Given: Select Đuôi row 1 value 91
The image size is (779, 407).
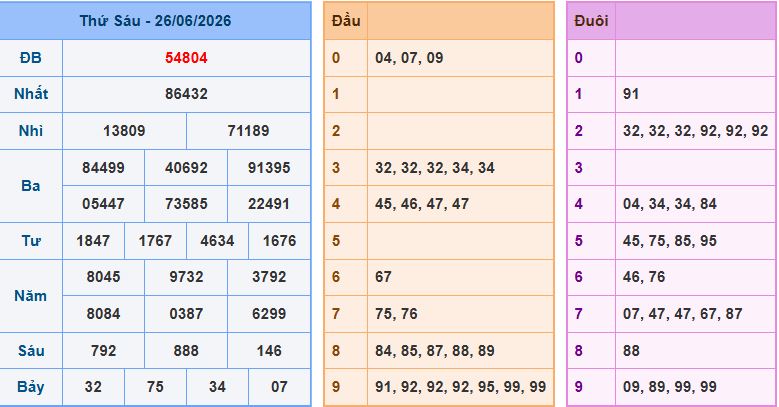Looking at the screenshot, I should tap(631, 94).
